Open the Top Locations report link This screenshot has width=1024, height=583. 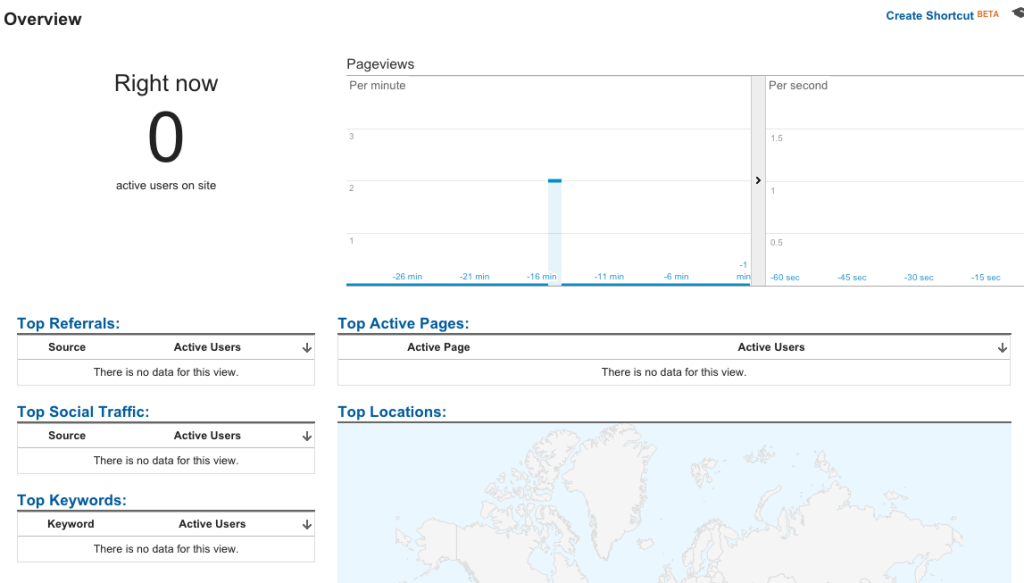coord(392,411)
